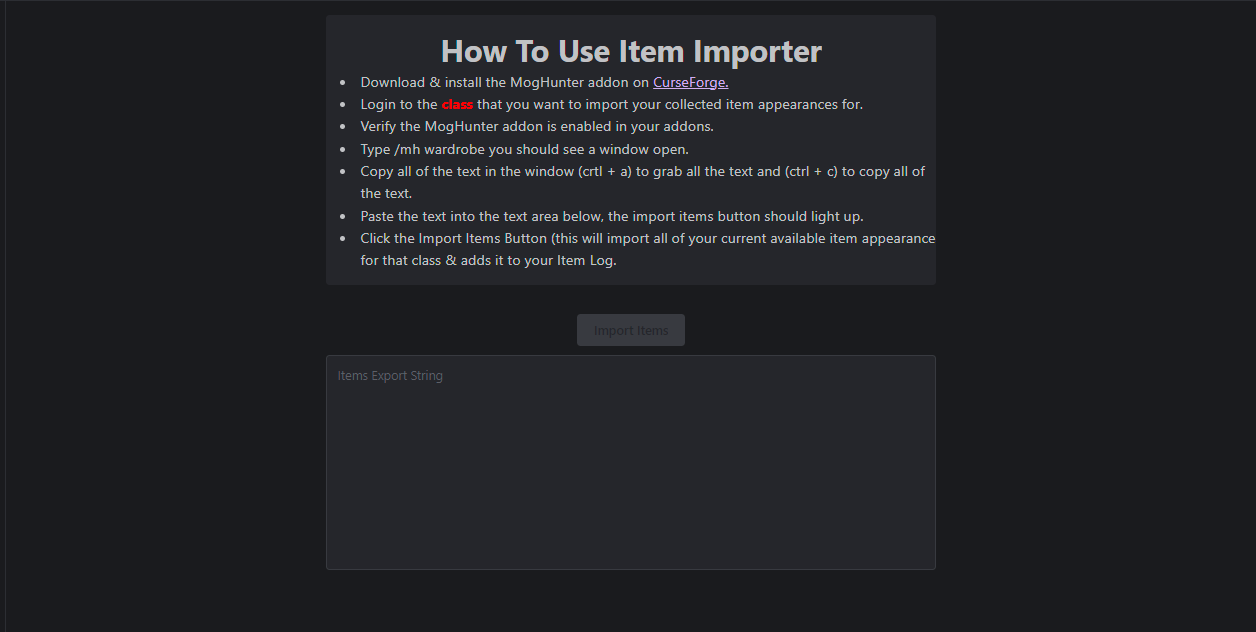Viewport: 1256px width, 632px height.
Task: Click the Verify the MogHunter addon line
Action: point(537,126)
